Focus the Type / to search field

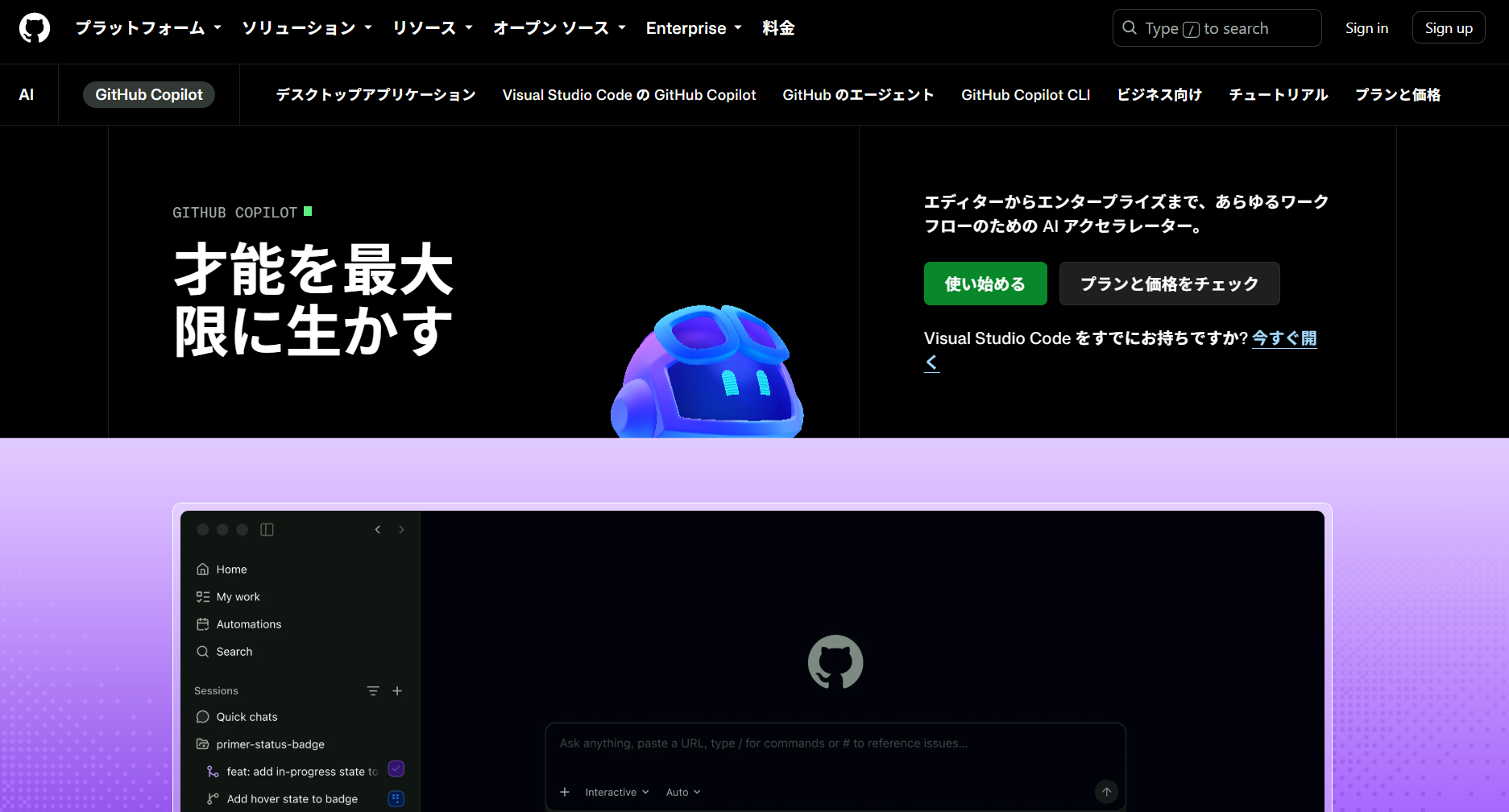point(1217,28)
